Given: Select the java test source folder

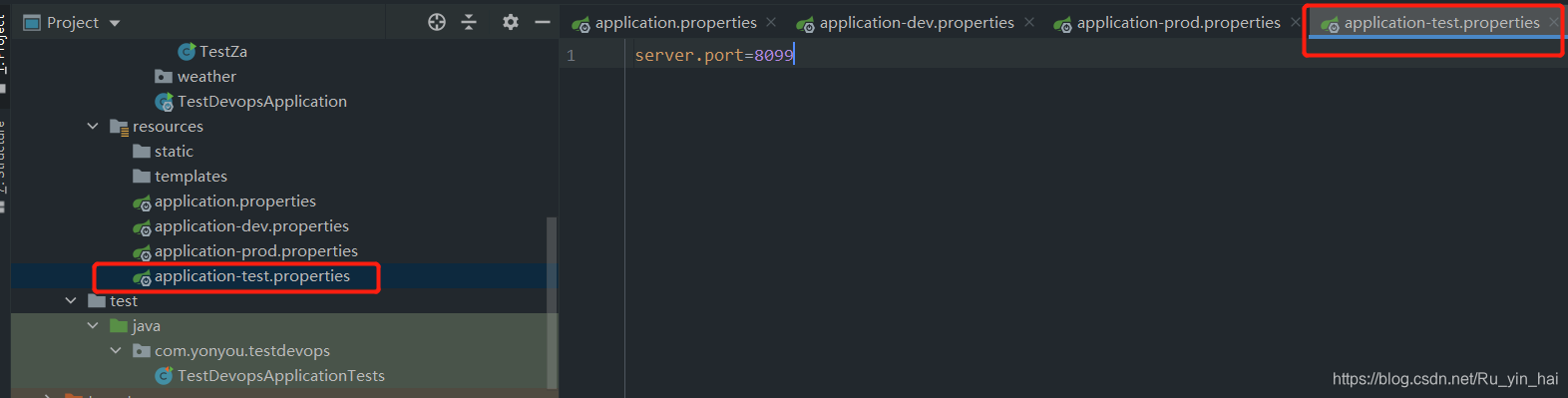Looking at the screenshot, I should pyautogui.click(x=146, y=325).
